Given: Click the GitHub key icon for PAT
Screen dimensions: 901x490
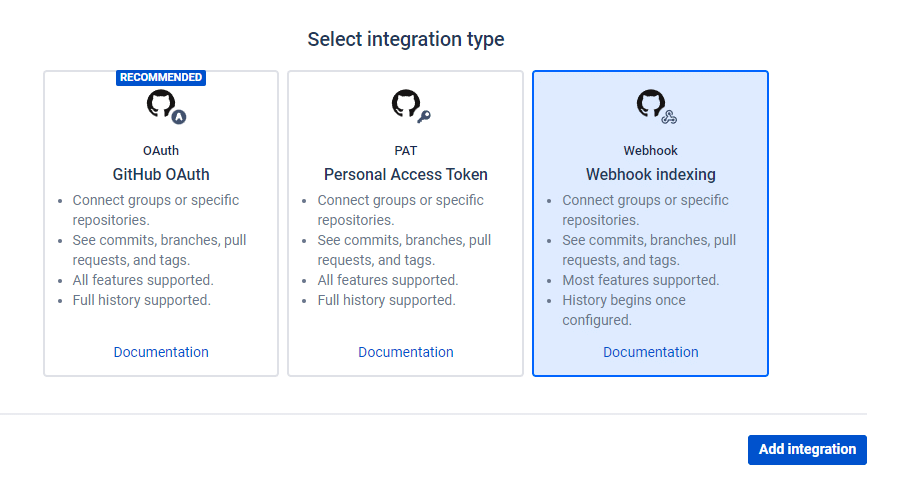Looking at the screenshot, I should (409, 105).
